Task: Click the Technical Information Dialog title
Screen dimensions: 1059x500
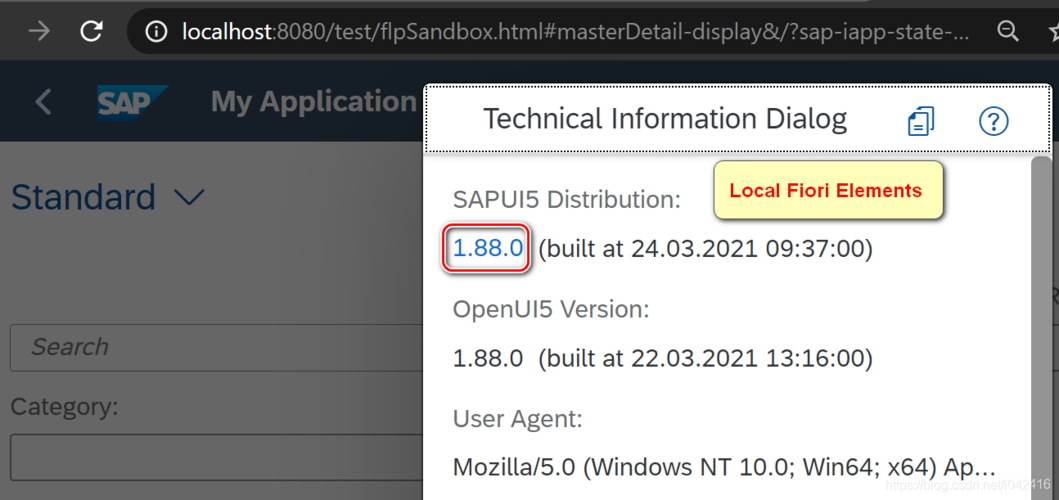Action: tap(665, 119)
